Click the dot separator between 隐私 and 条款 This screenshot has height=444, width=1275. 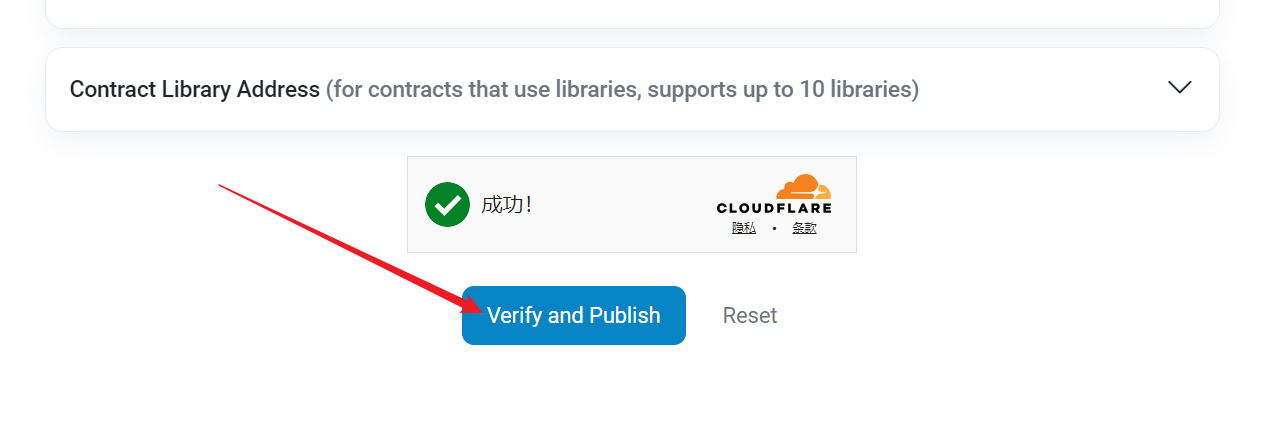pyautogui.click(x=774, y=228)
